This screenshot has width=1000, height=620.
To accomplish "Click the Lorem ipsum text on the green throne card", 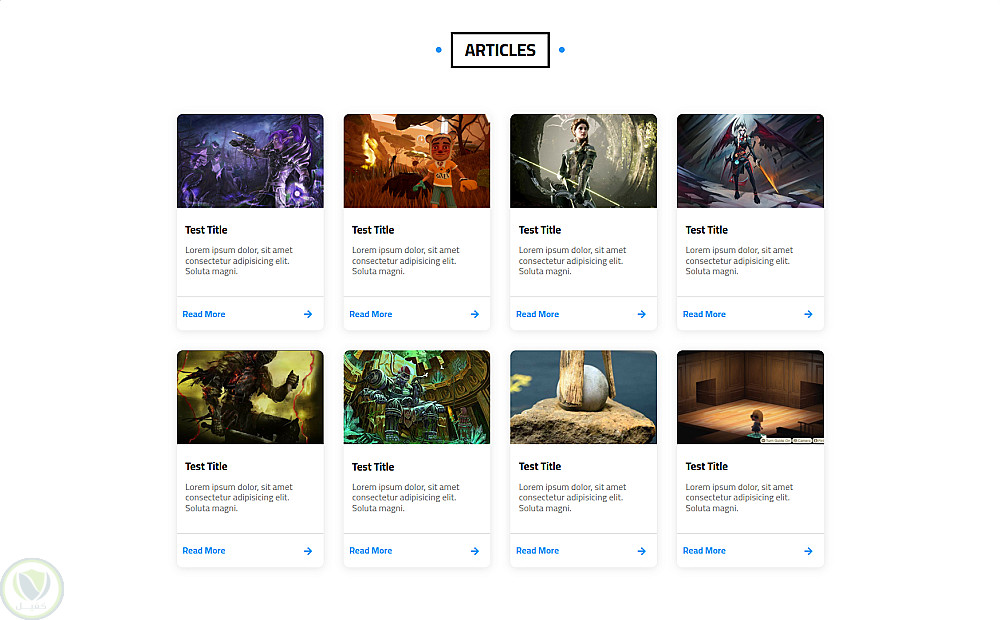I will click(406, 498).
